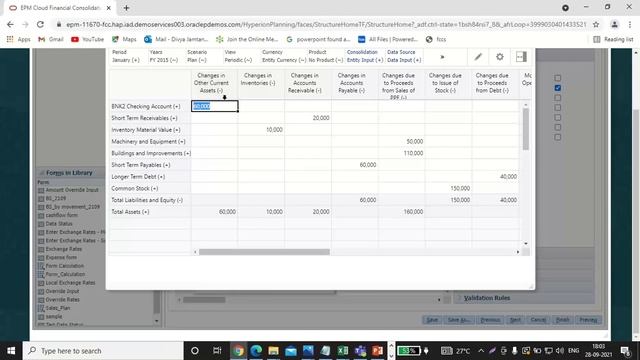This screenshot has width=640, height=360.
Task: Change the View Periodic selector
Action: [238, 56]
